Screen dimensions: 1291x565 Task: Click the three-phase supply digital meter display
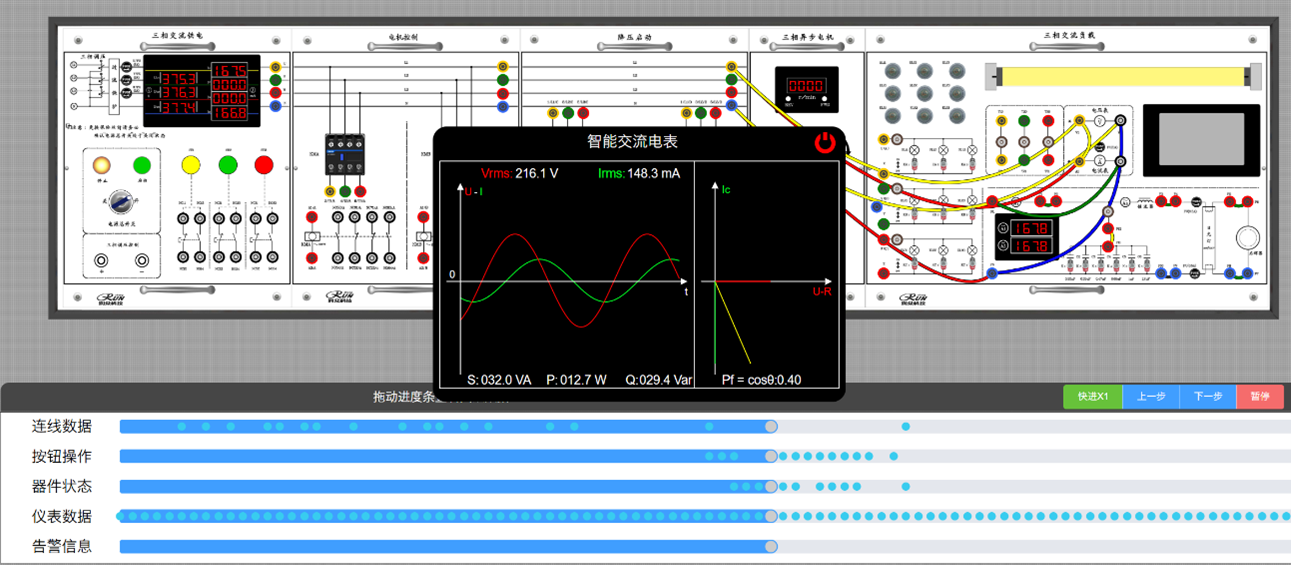[x=202, y=92]
